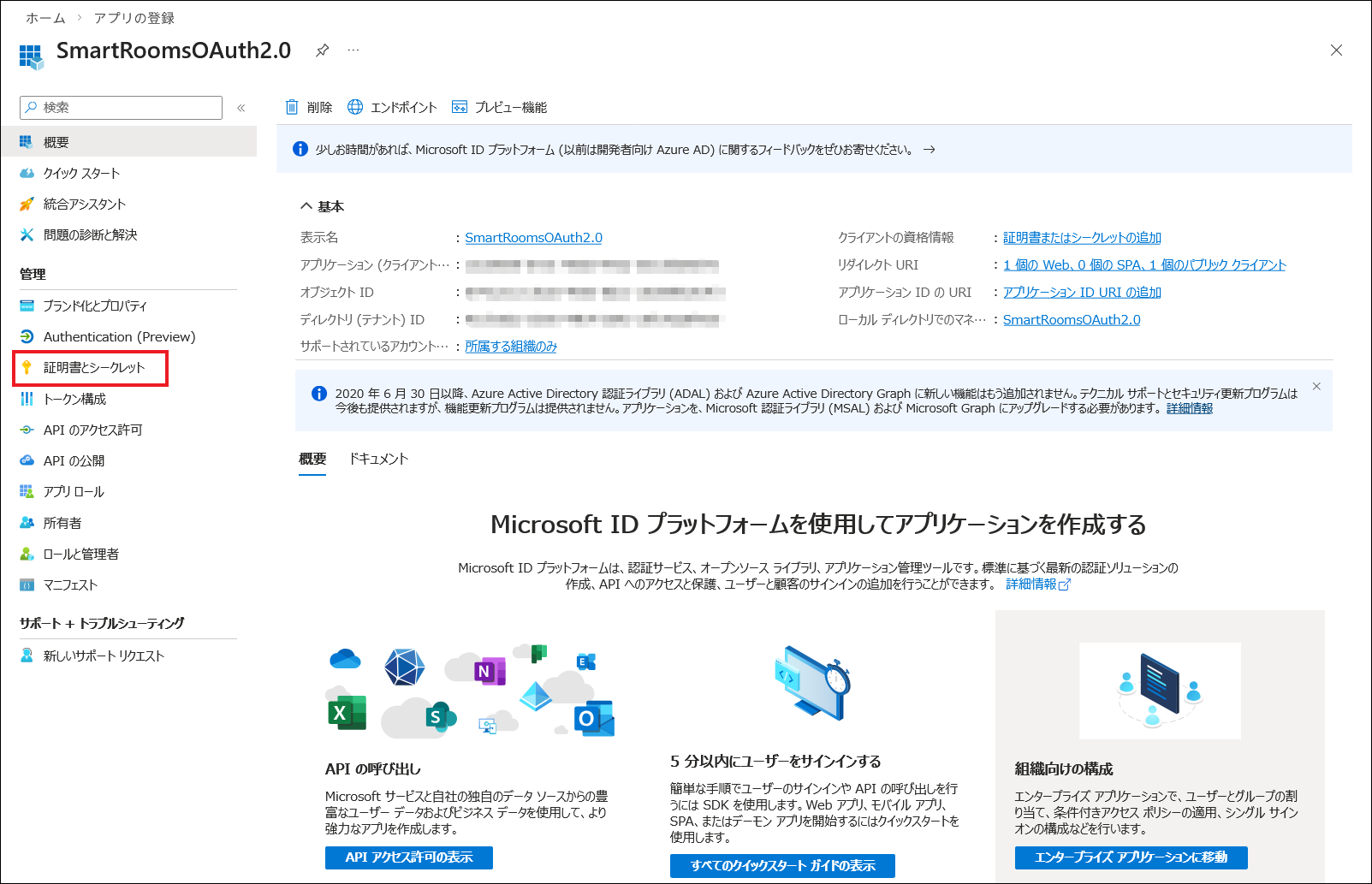Open the リダイレクト URI link

coord(1143,265)
